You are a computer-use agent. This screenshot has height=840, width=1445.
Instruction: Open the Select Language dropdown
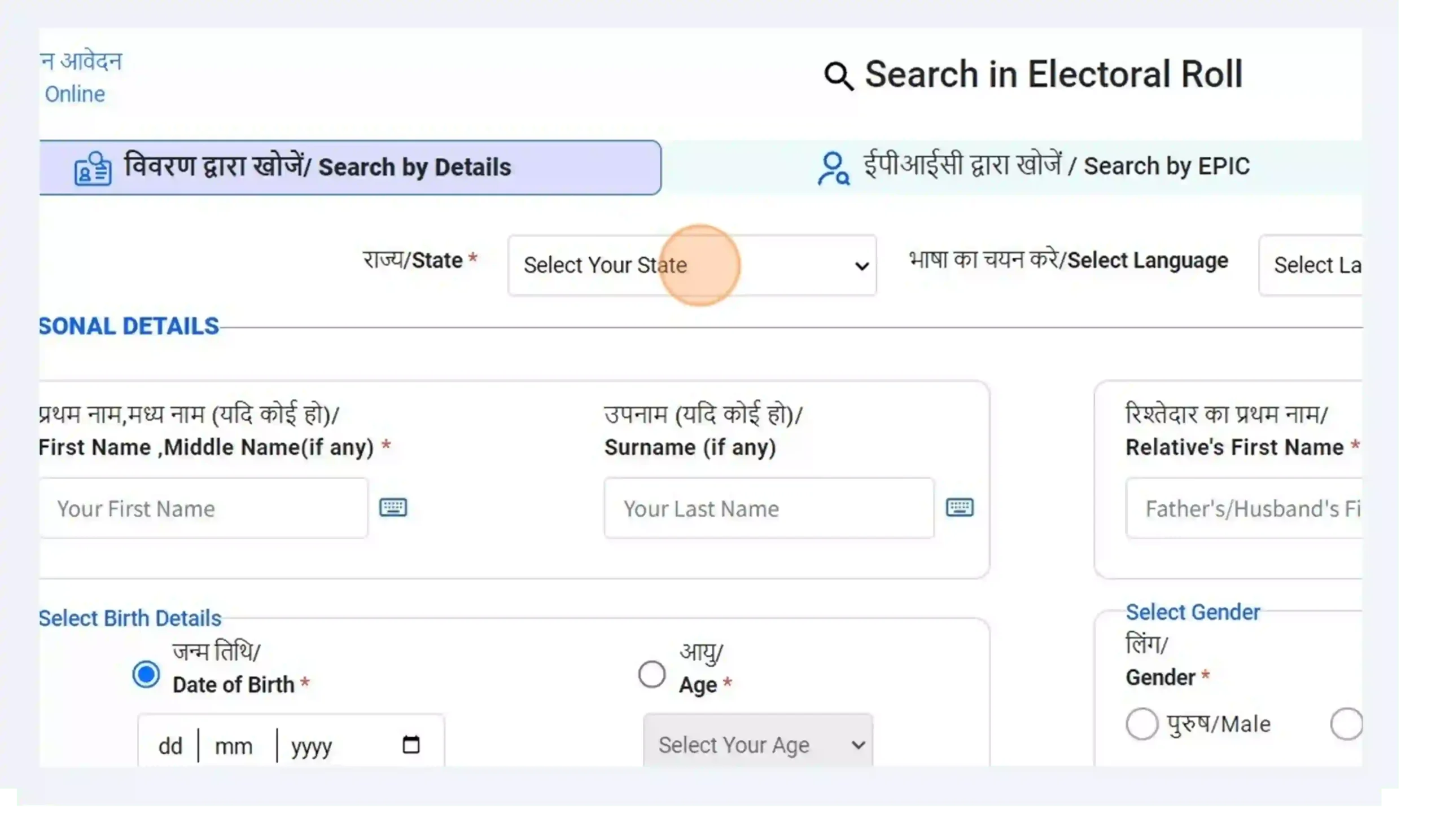click(x=1310, y=265)
